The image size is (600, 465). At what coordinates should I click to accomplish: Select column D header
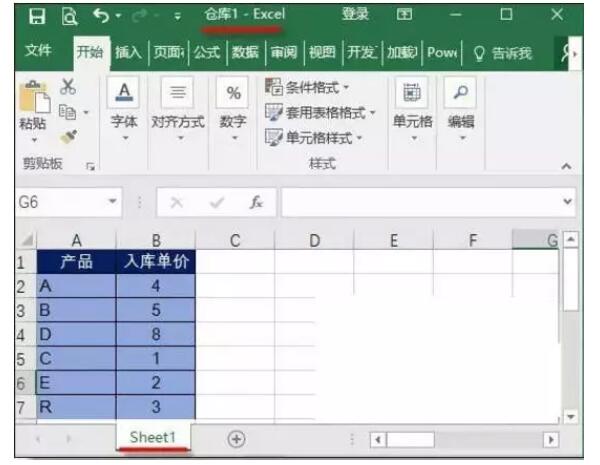314,240
